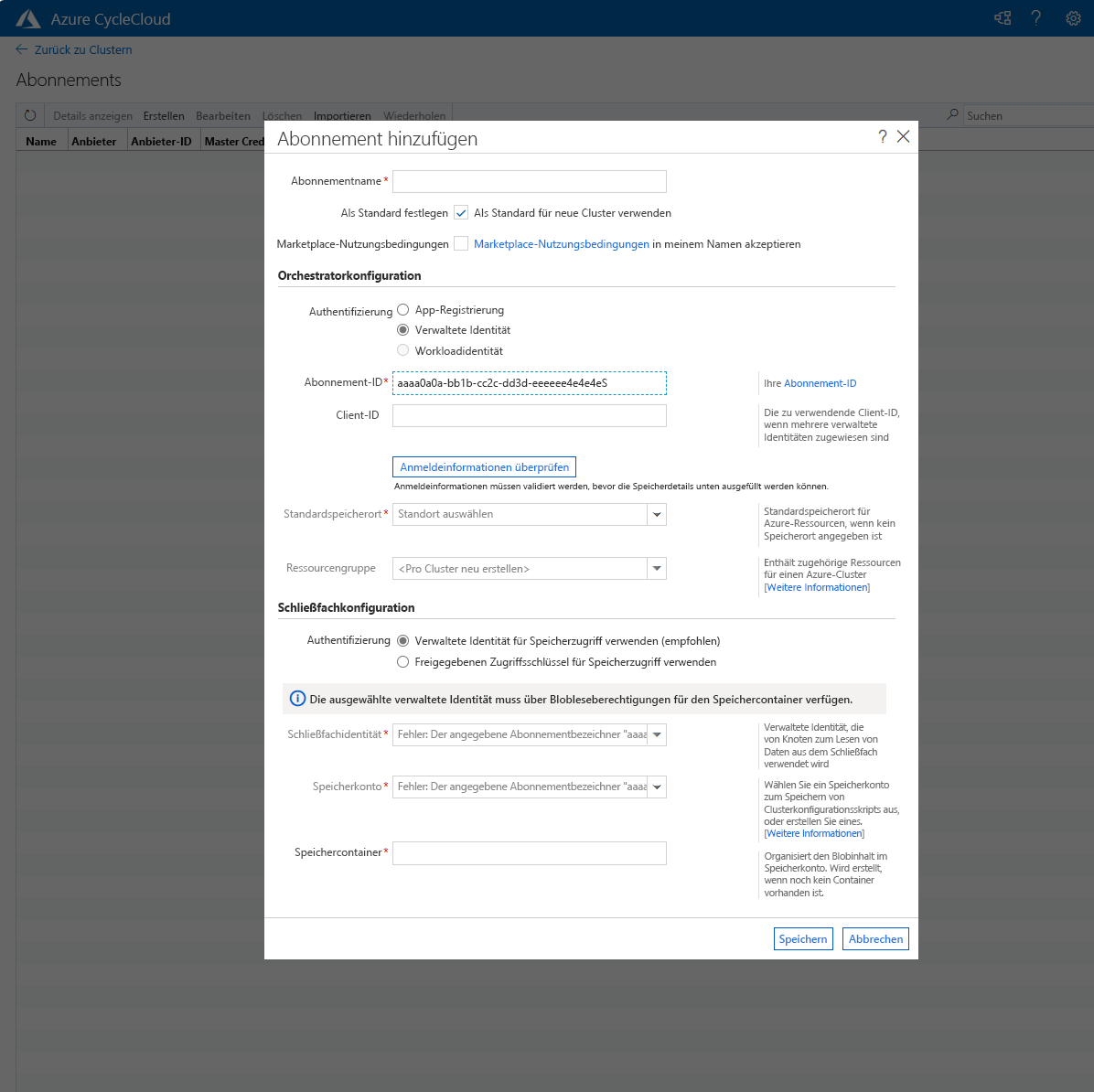Open the Speicherkonto dropdown
Image resolution: width=1094 pixels, height=1092 pixels.
click(656, 787)
